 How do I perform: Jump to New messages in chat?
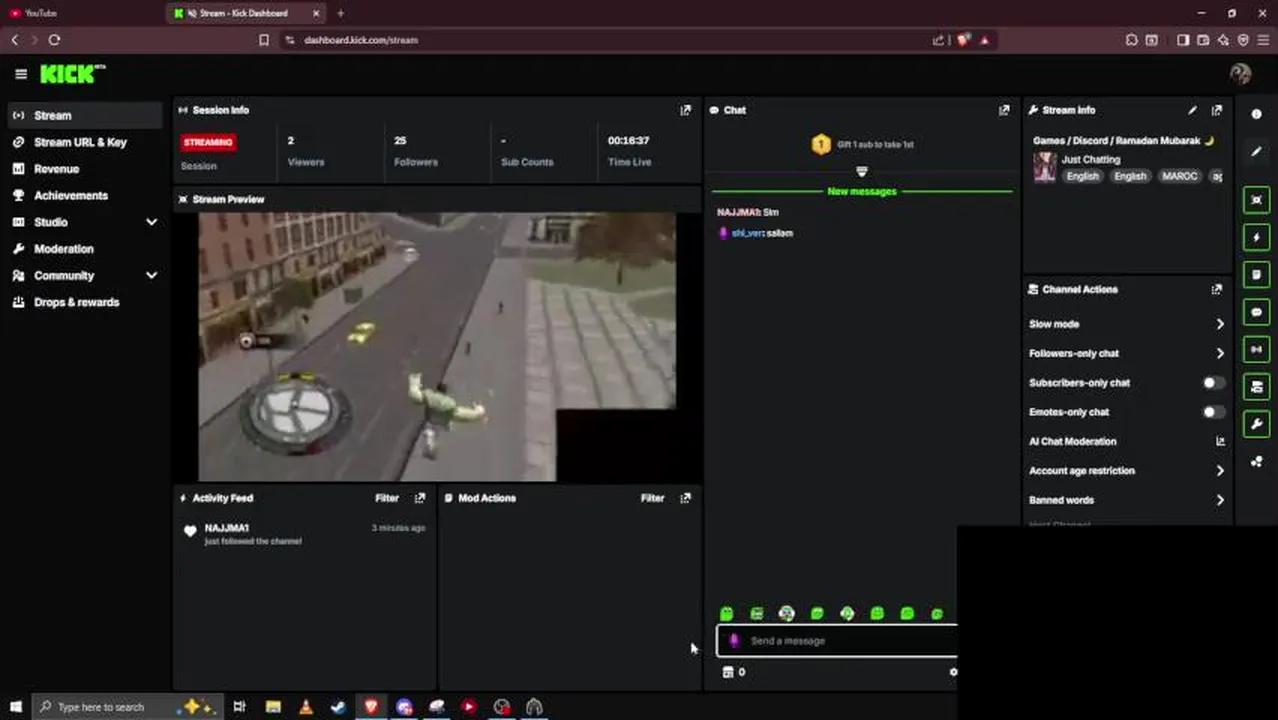(862, 191)
